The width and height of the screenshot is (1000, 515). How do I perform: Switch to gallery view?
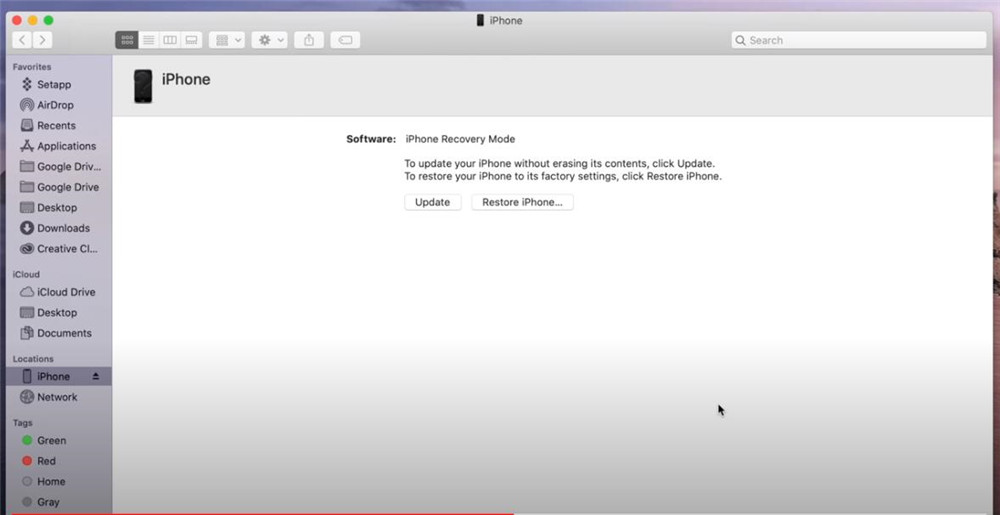(x=191, y=40)
